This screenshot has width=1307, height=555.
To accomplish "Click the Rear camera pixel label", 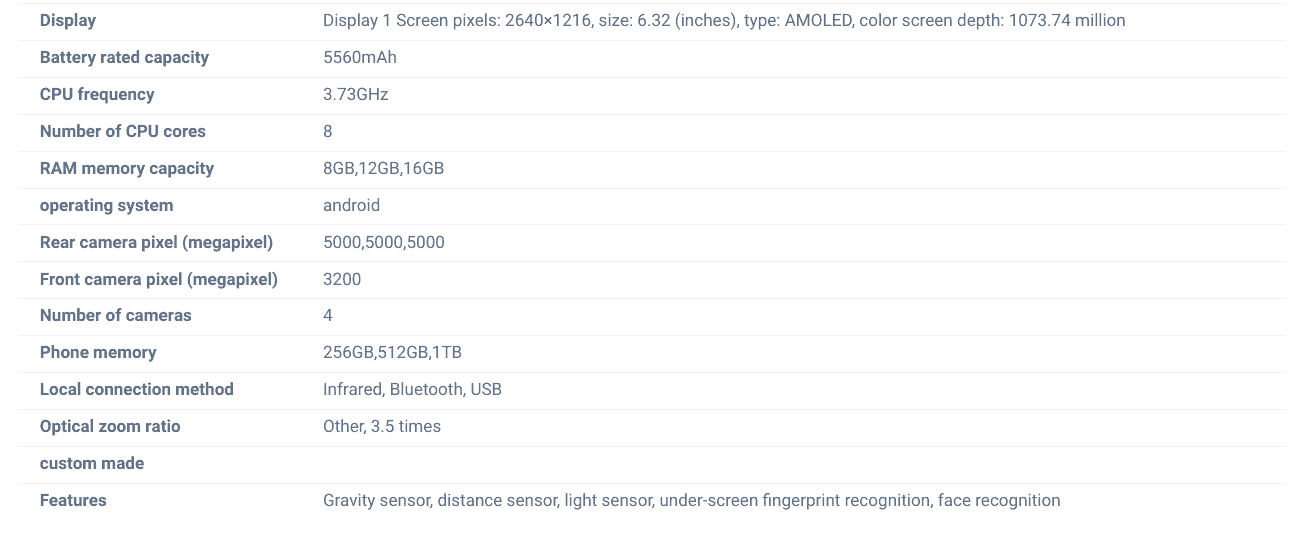I will click(156, 242).
